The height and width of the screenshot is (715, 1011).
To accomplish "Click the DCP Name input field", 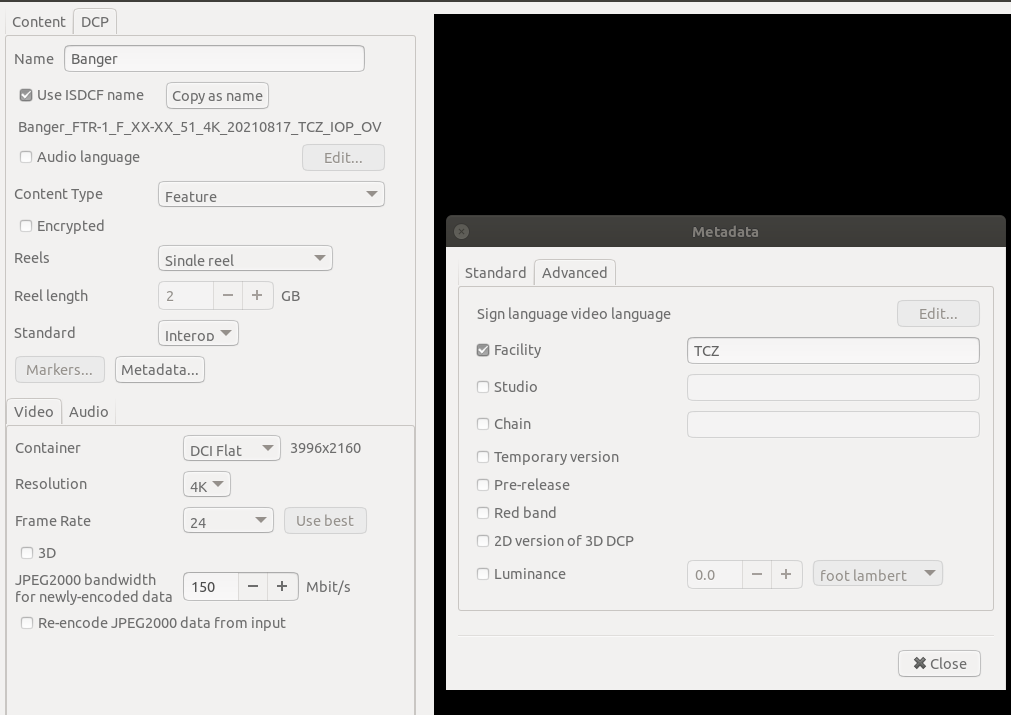I will coord(214,59).
